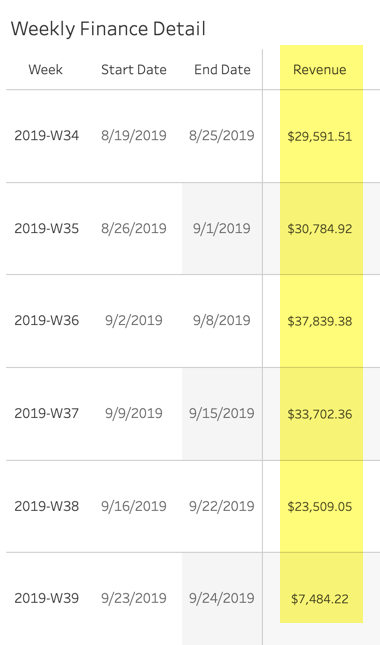Click revenue value $37,839.38

point(320,321)
